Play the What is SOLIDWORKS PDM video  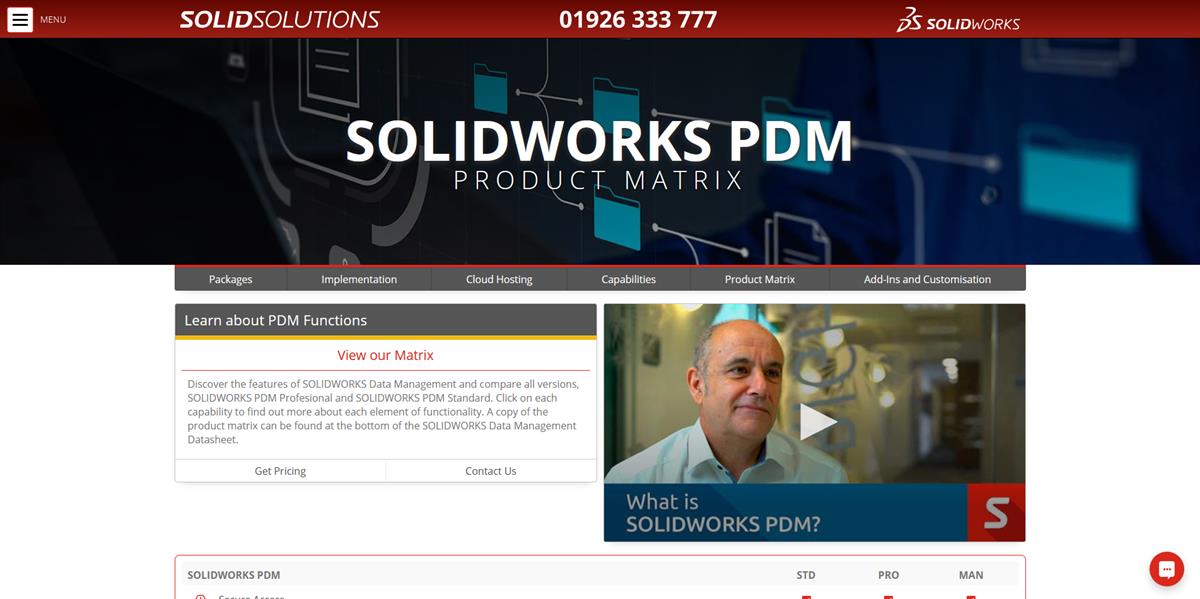(x=817, y=421)
